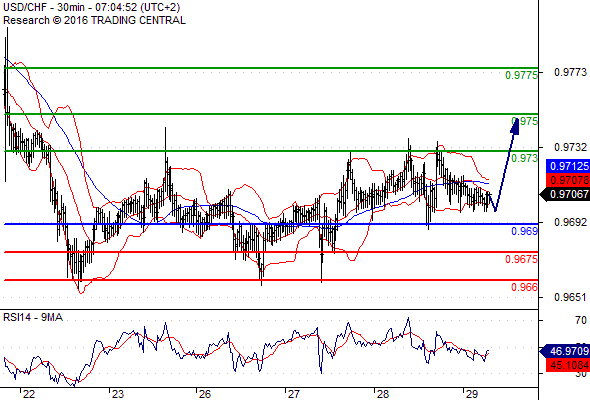
Task: Click the red 0.97078 price tag
Action: [x=568, y=180]
